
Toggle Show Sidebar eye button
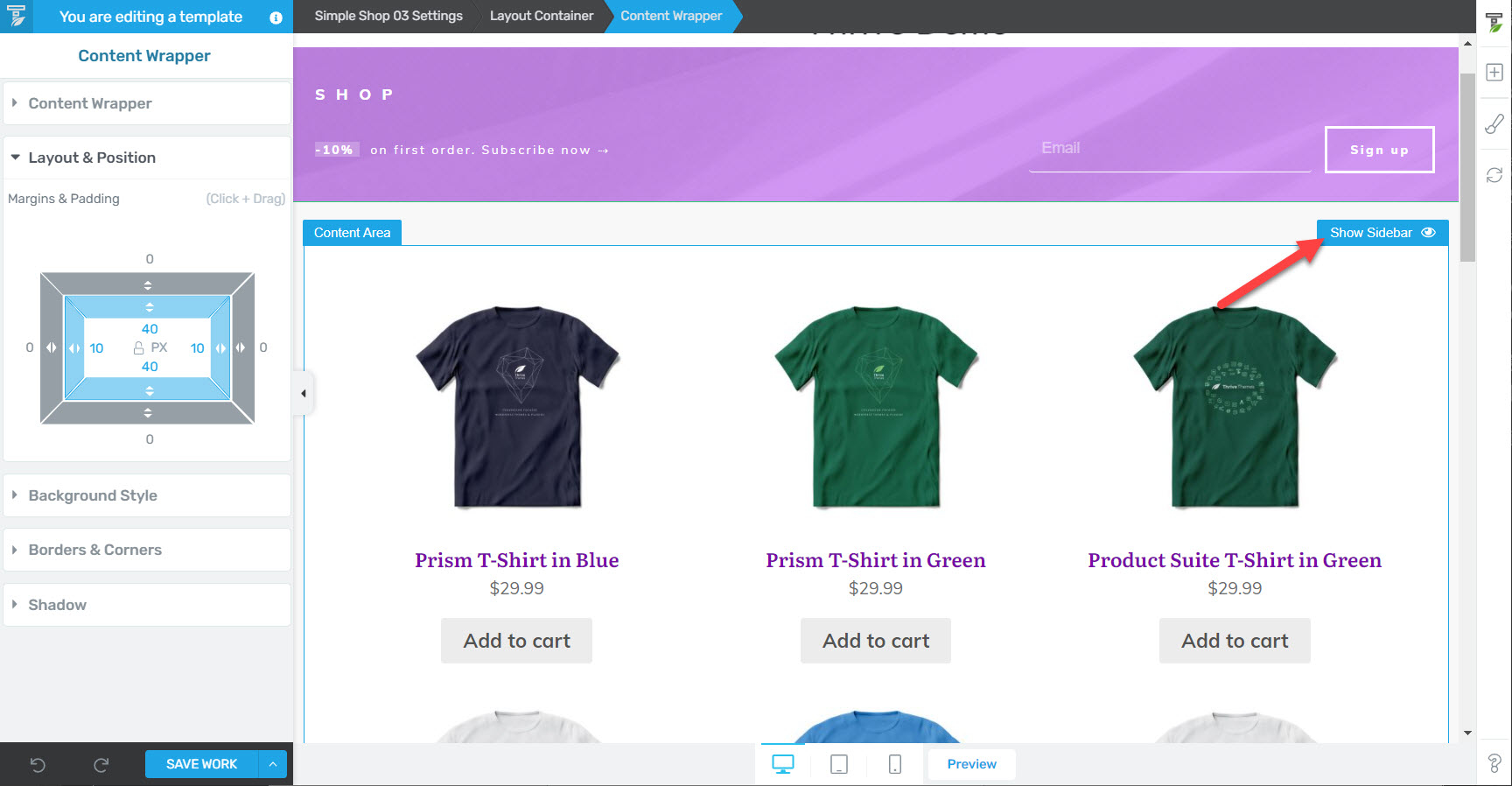1382,233
